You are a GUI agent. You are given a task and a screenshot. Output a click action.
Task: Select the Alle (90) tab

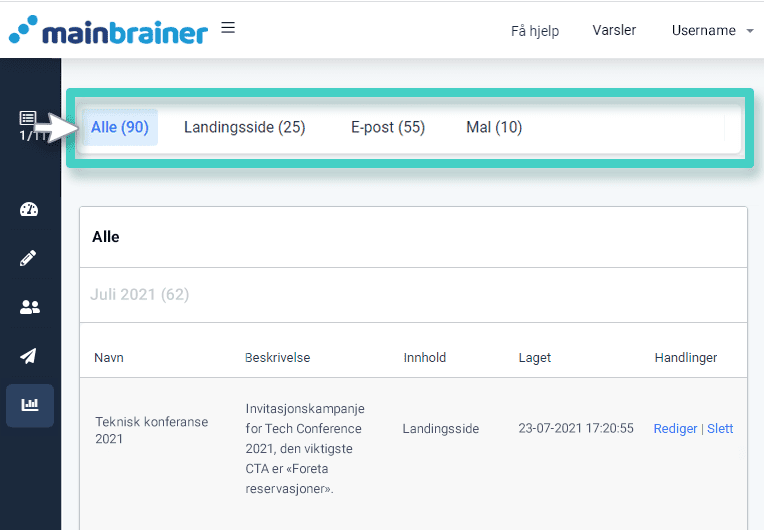120,127
